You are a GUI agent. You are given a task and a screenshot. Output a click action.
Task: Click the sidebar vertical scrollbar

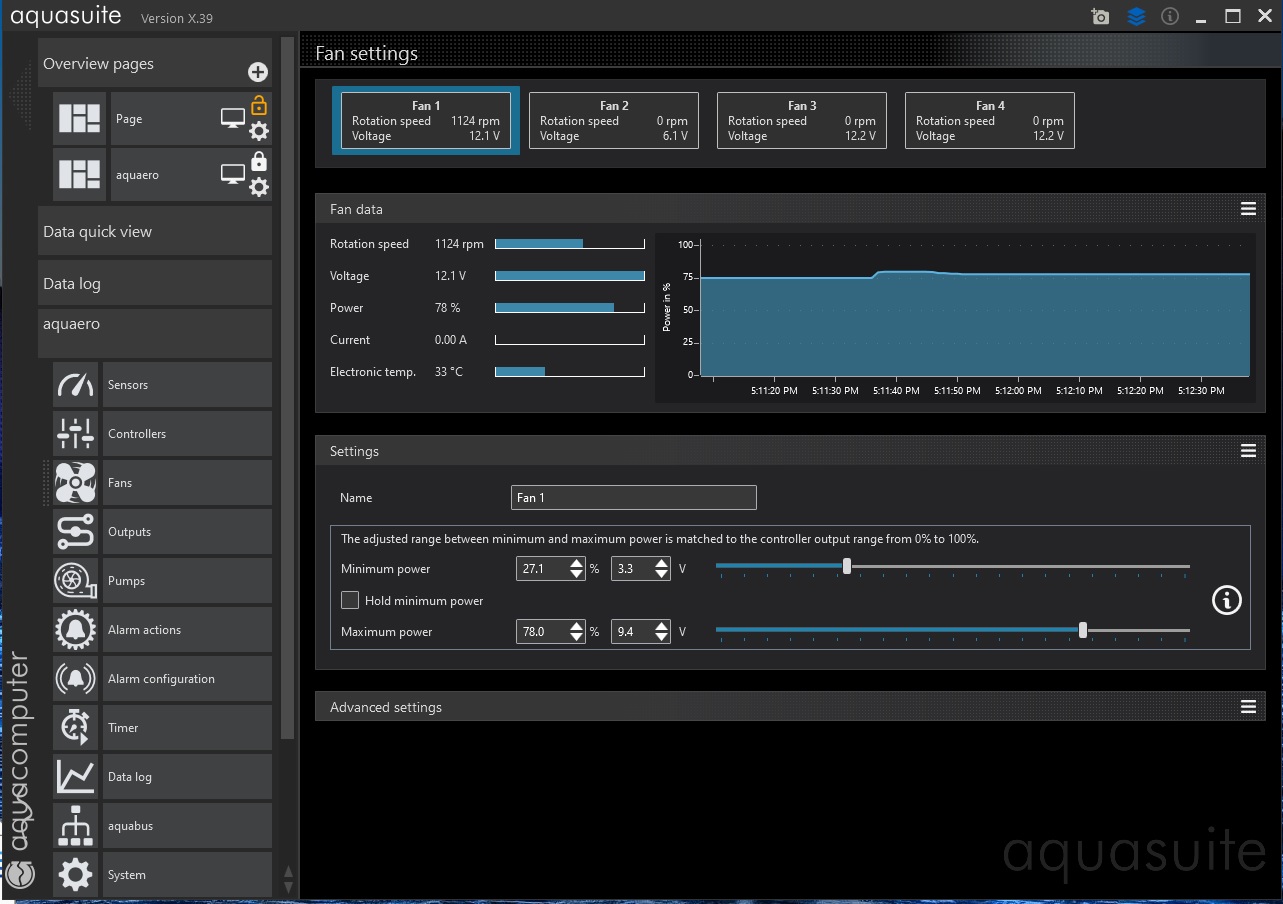[288, 388]
